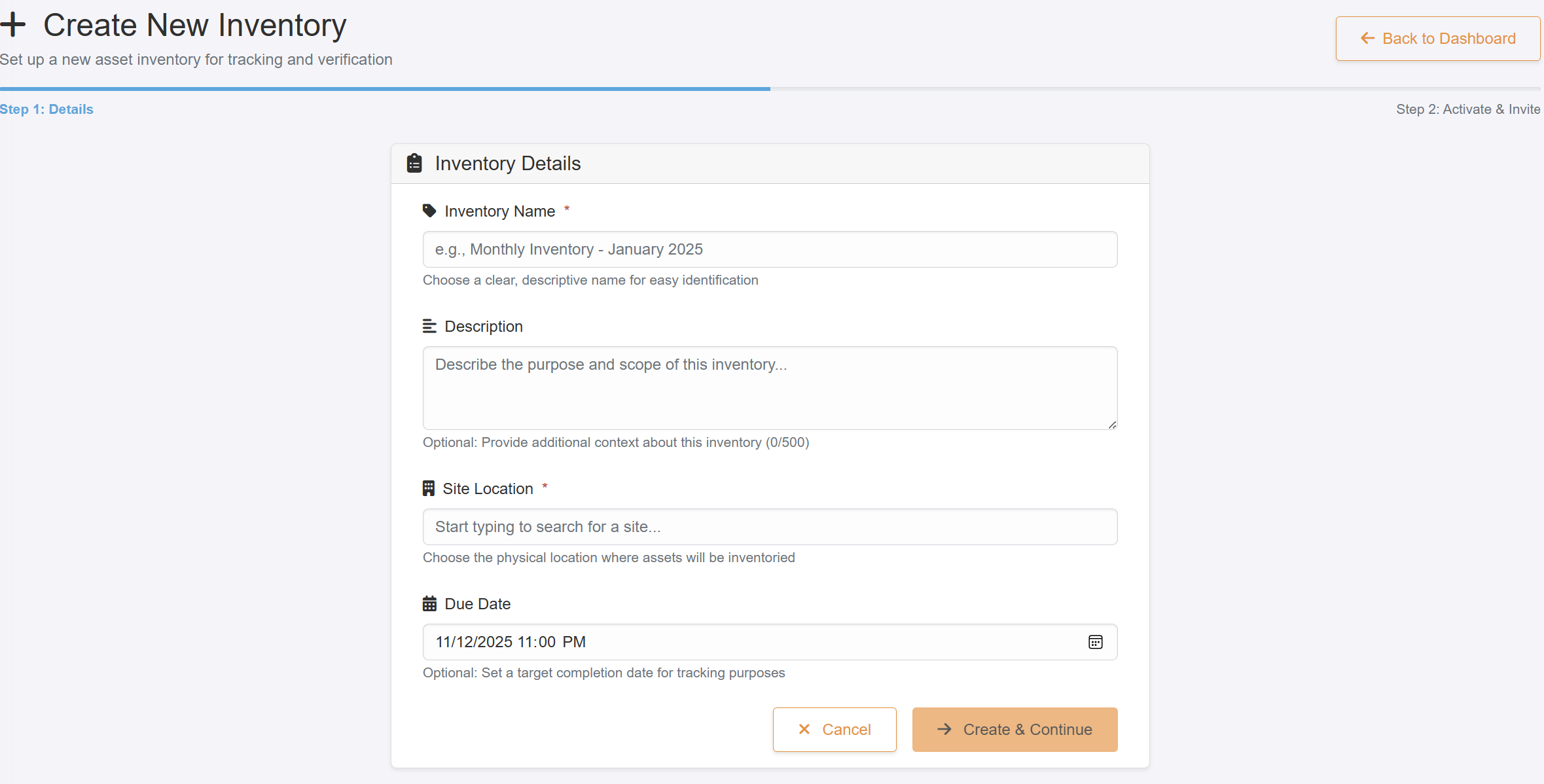This screenshot has width=1544, height=784.
Task: Open the date picker calendar icon in Due Date field
Action: 1095,642
